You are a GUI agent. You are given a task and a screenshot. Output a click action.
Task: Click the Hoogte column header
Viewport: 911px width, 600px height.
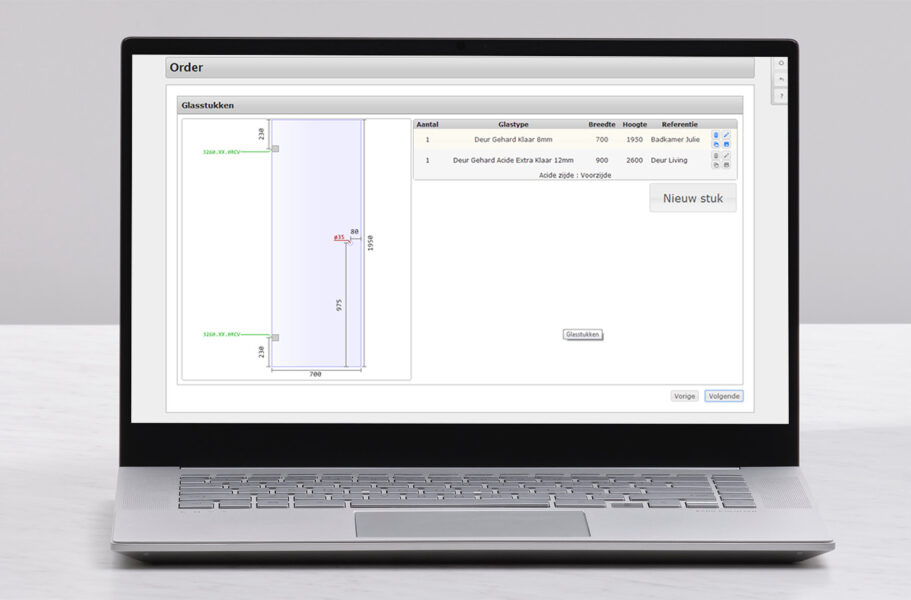[634, 124]
